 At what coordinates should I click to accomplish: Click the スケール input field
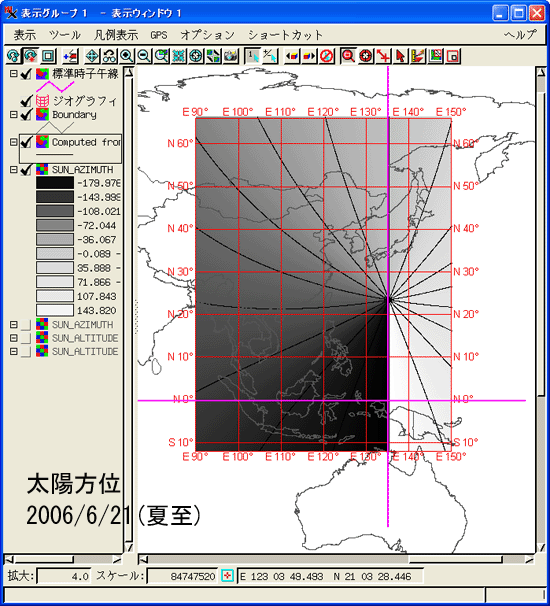point(182,576)
